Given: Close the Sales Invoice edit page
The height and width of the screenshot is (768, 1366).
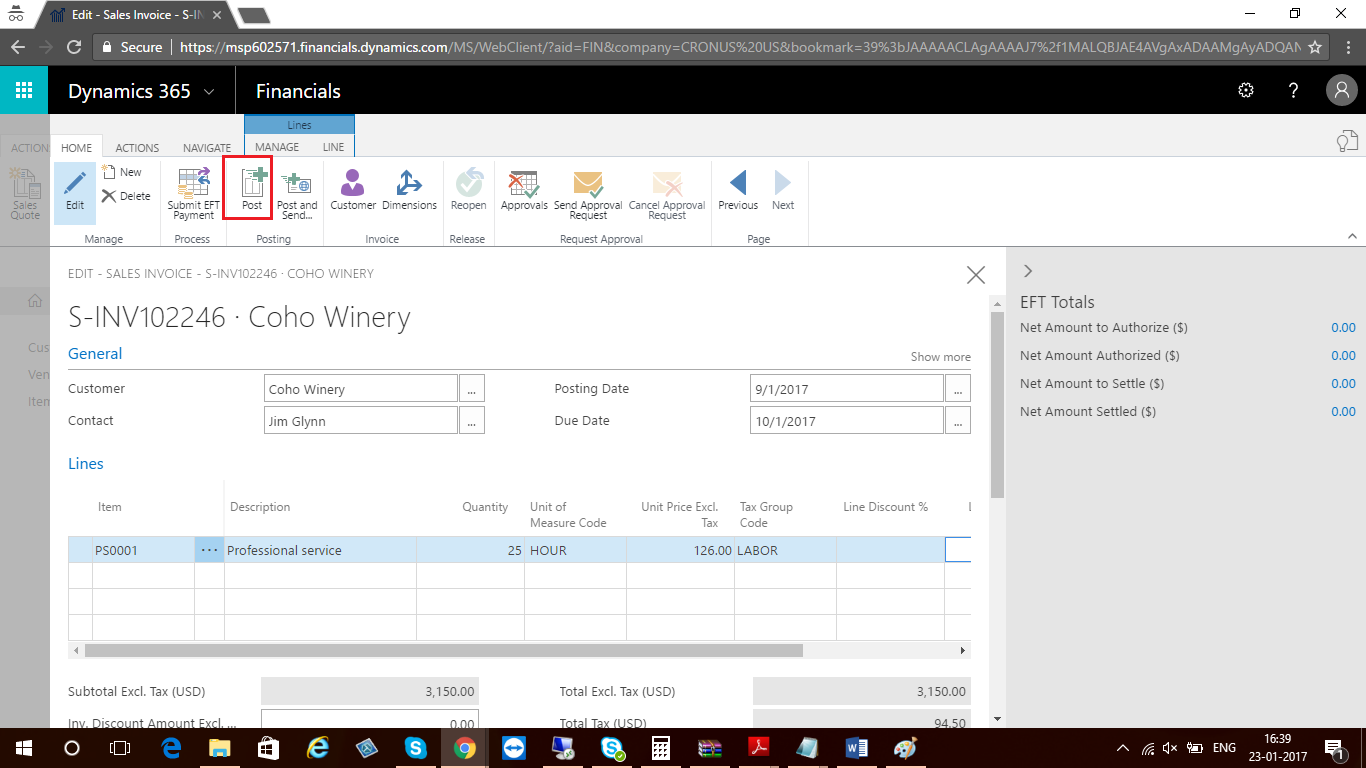Looking at the screenshot, I should click(976, 275).
